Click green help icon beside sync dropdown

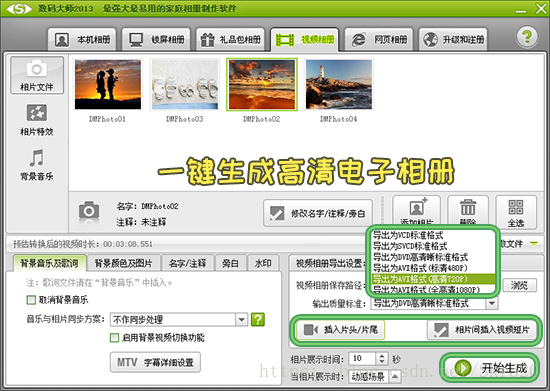click(x=258, y=319)
